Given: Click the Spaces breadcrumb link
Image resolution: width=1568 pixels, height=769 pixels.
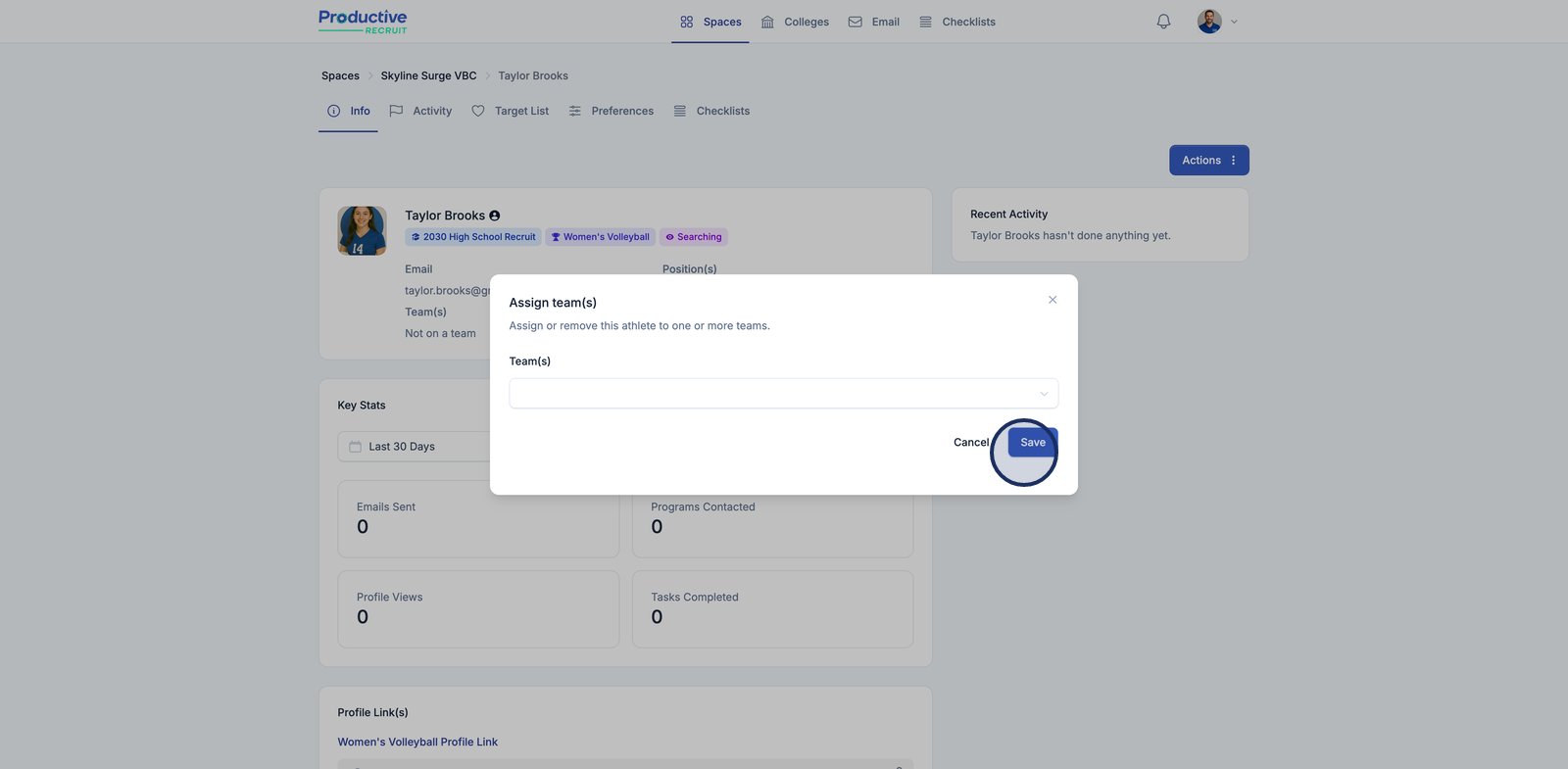Looking at the screenshot, I should coord(340,76).
